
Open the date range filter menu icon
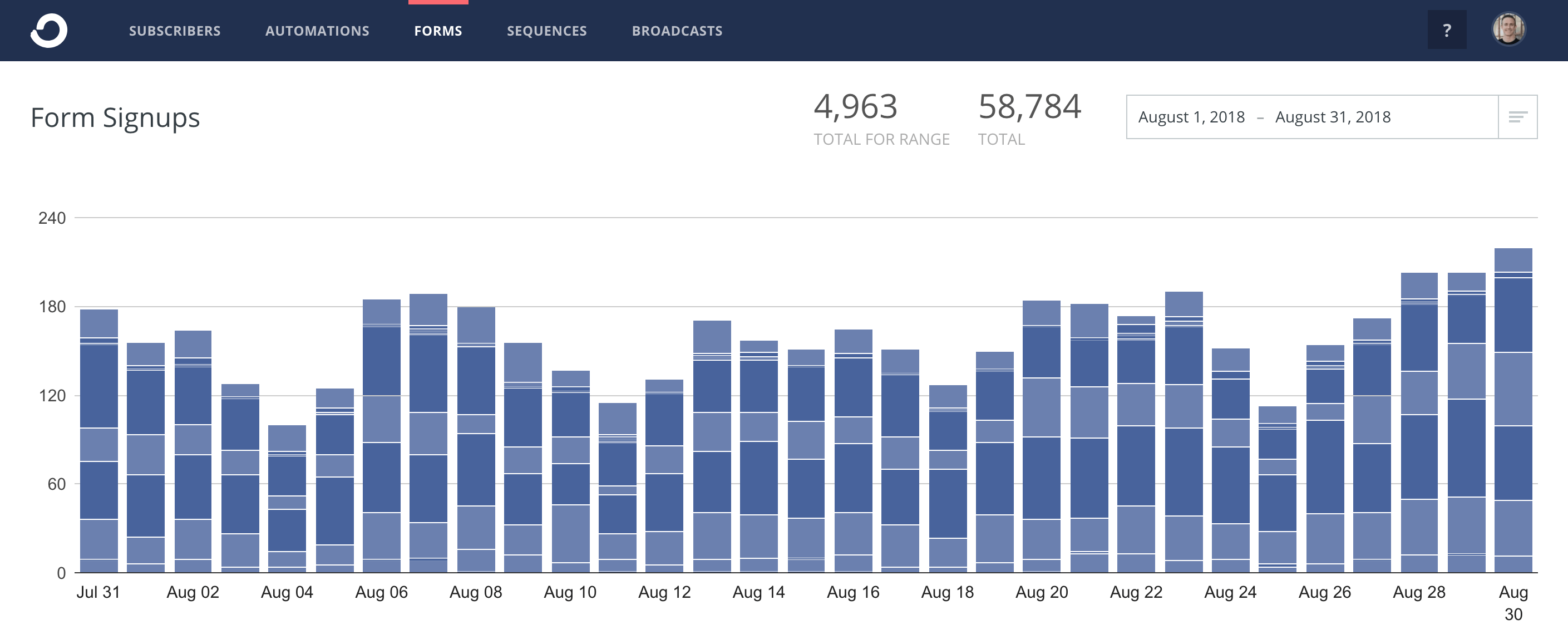pyautogui.click(x=1517, y=117)
